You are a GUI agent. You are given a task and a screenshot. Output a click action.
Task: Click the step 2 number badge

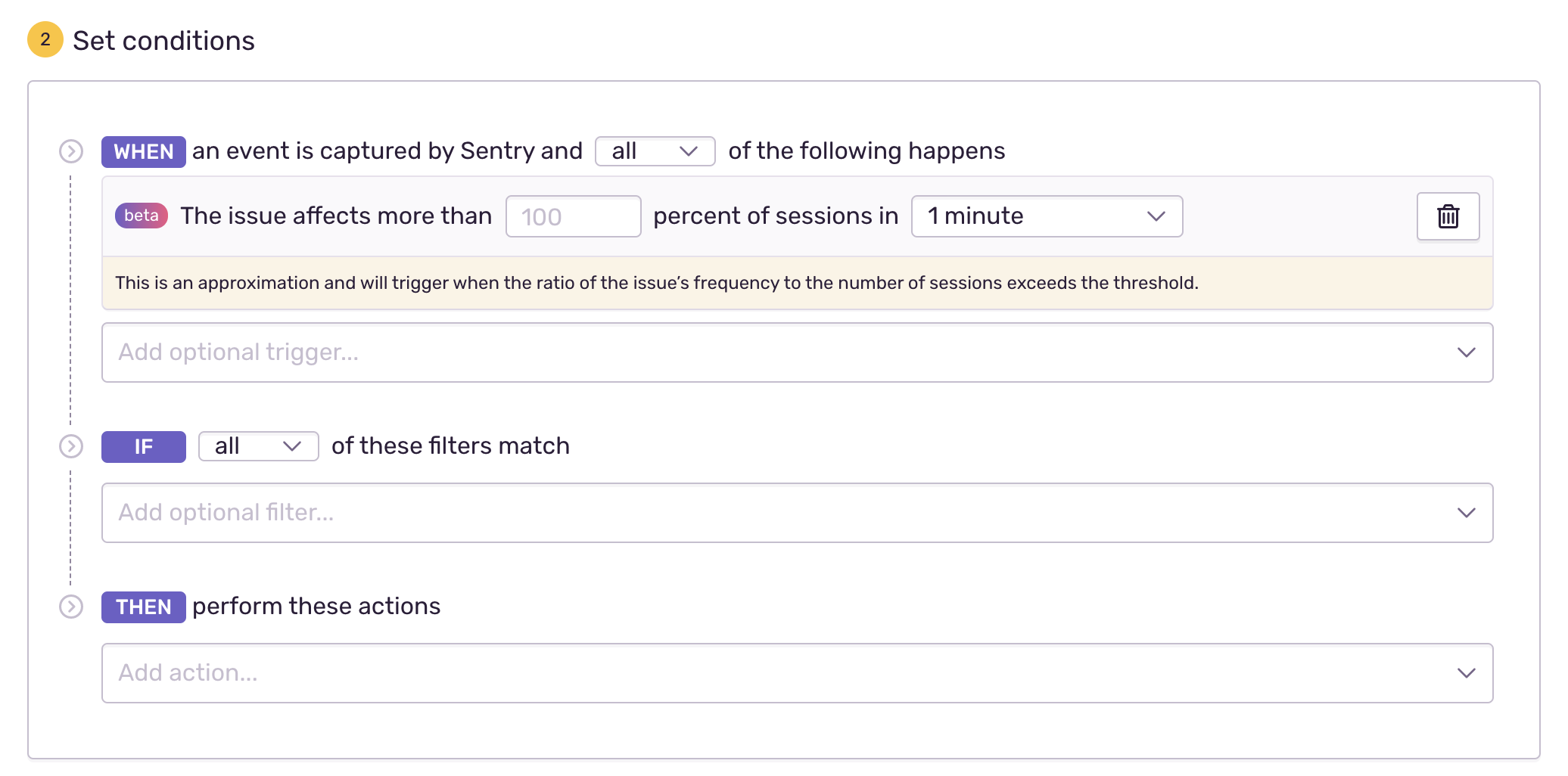click(45, 40)
